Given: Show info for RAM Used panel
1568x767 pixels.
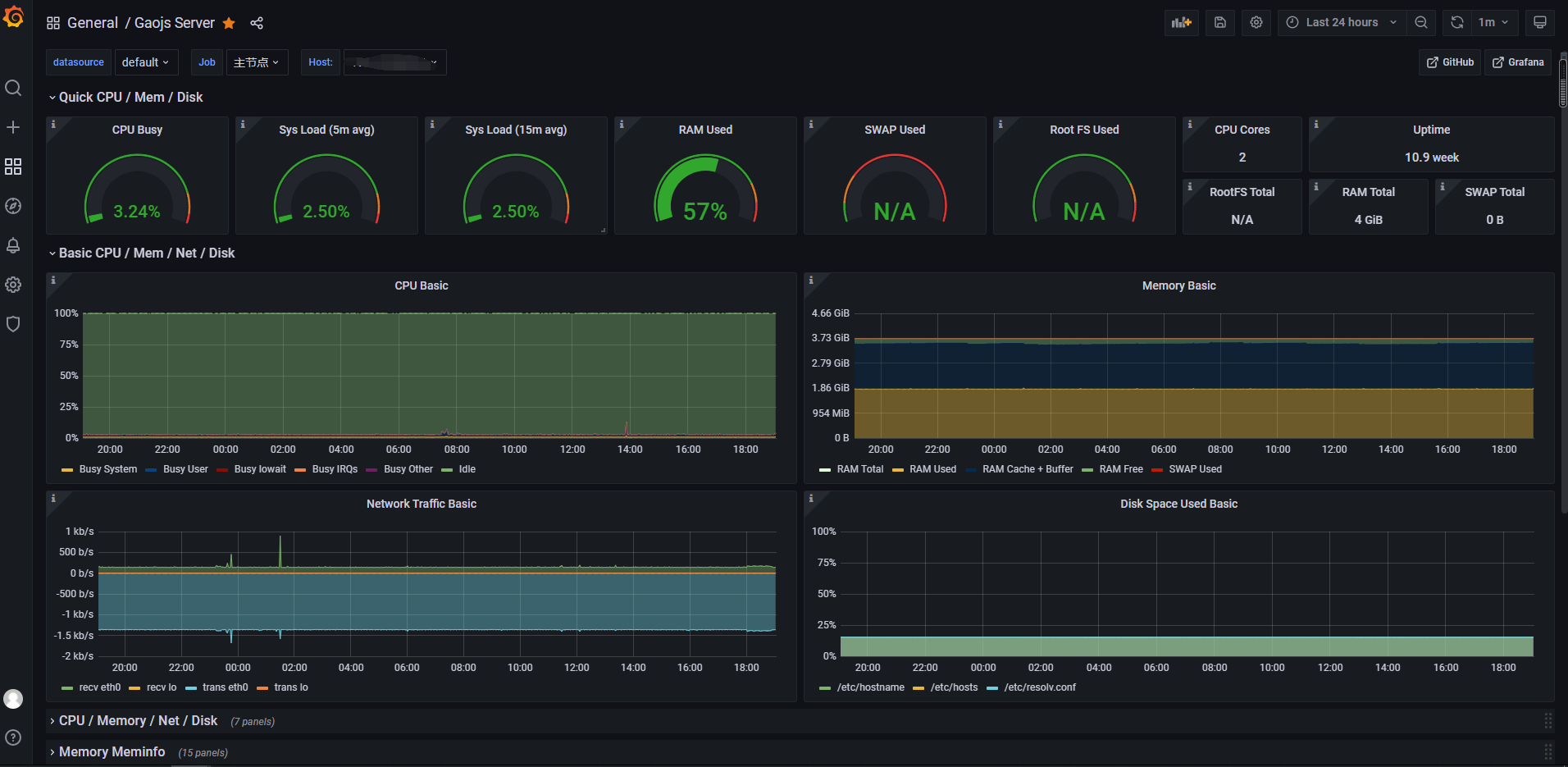Looking at the screenshot, I should (622, 125).
